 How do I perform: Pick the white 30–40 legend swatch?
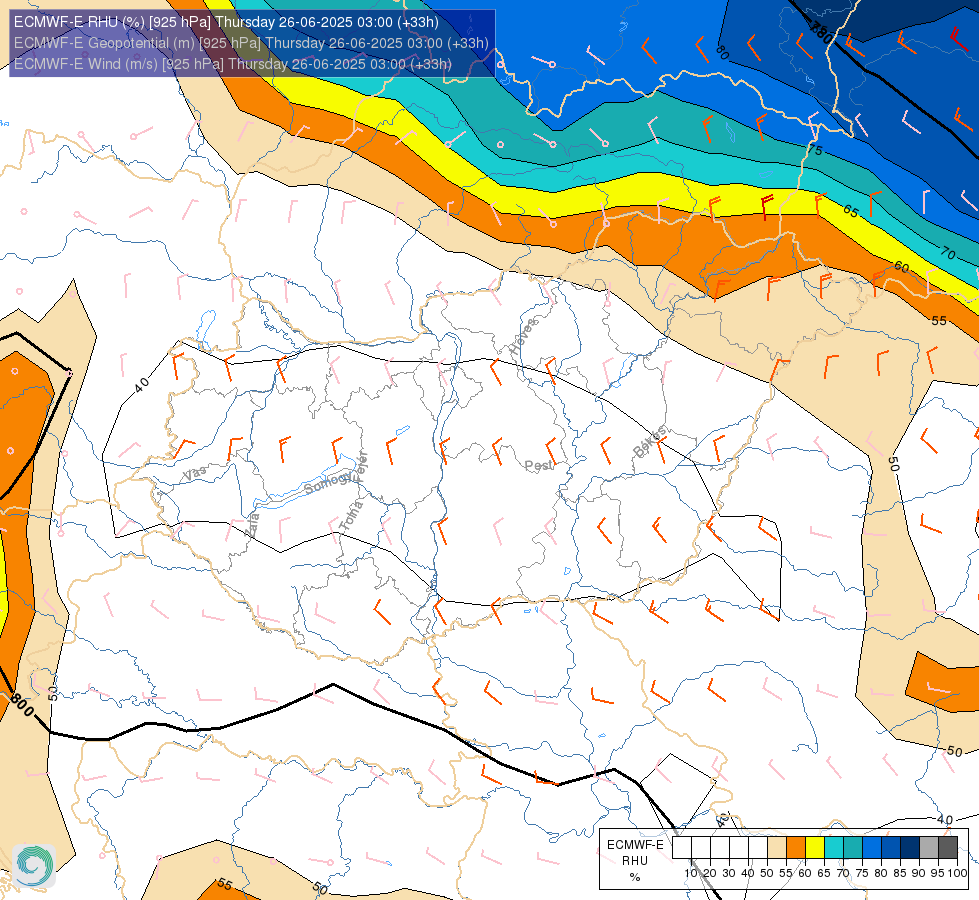tap(739, 847)
